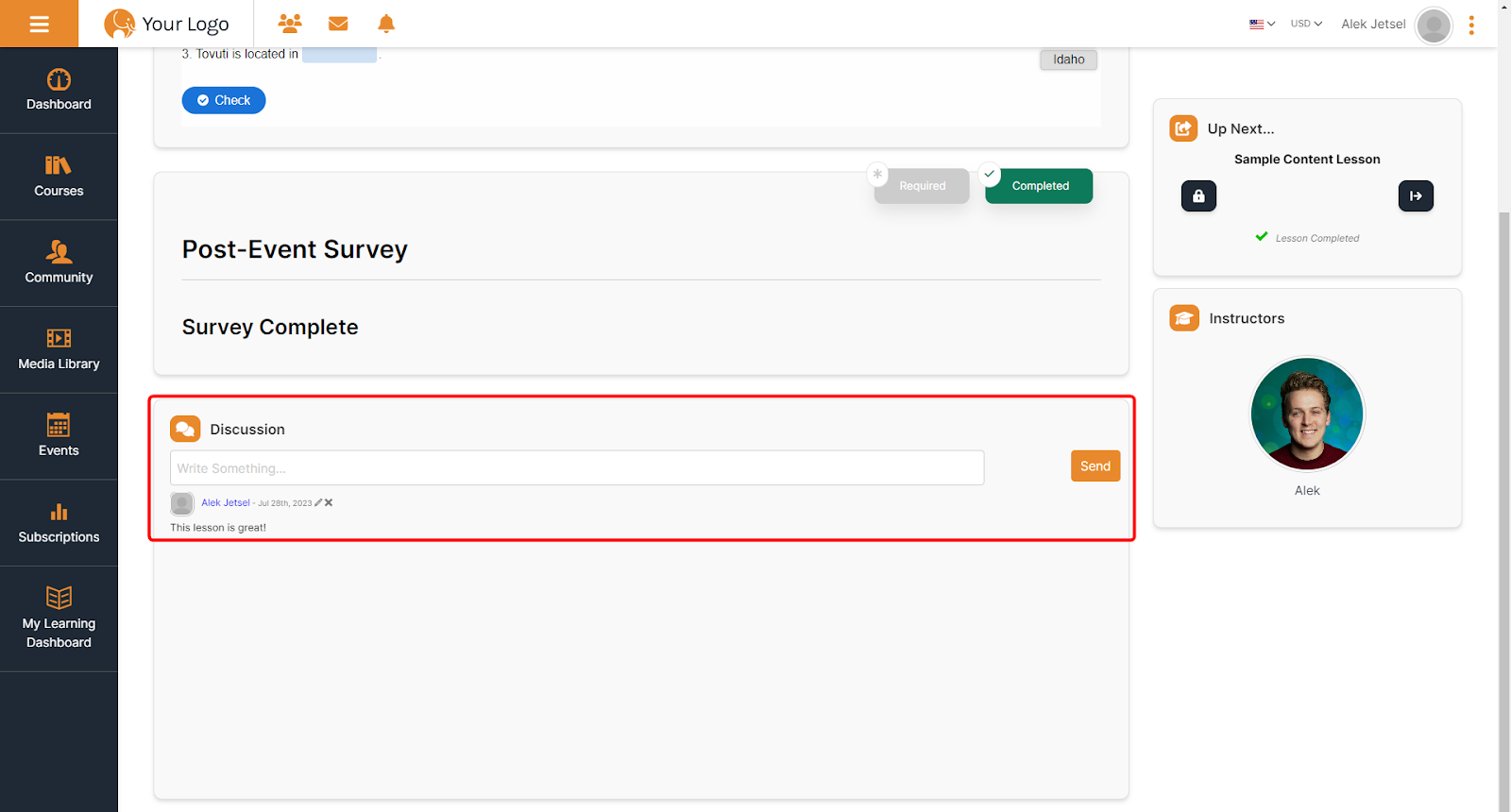Click the comment author avatar
The width and height of the screenshot is (1511, 812).
coord(182,503)
